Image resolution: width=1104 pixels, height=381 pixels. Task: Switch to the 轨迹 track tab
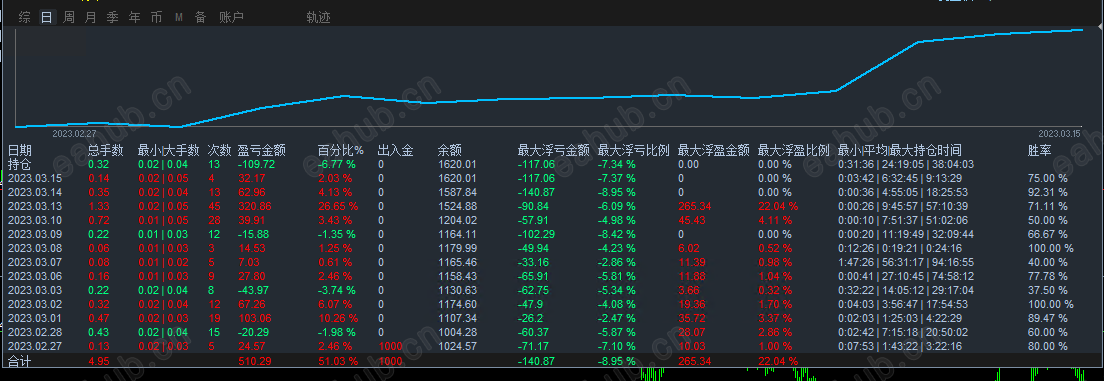point(318,18)
